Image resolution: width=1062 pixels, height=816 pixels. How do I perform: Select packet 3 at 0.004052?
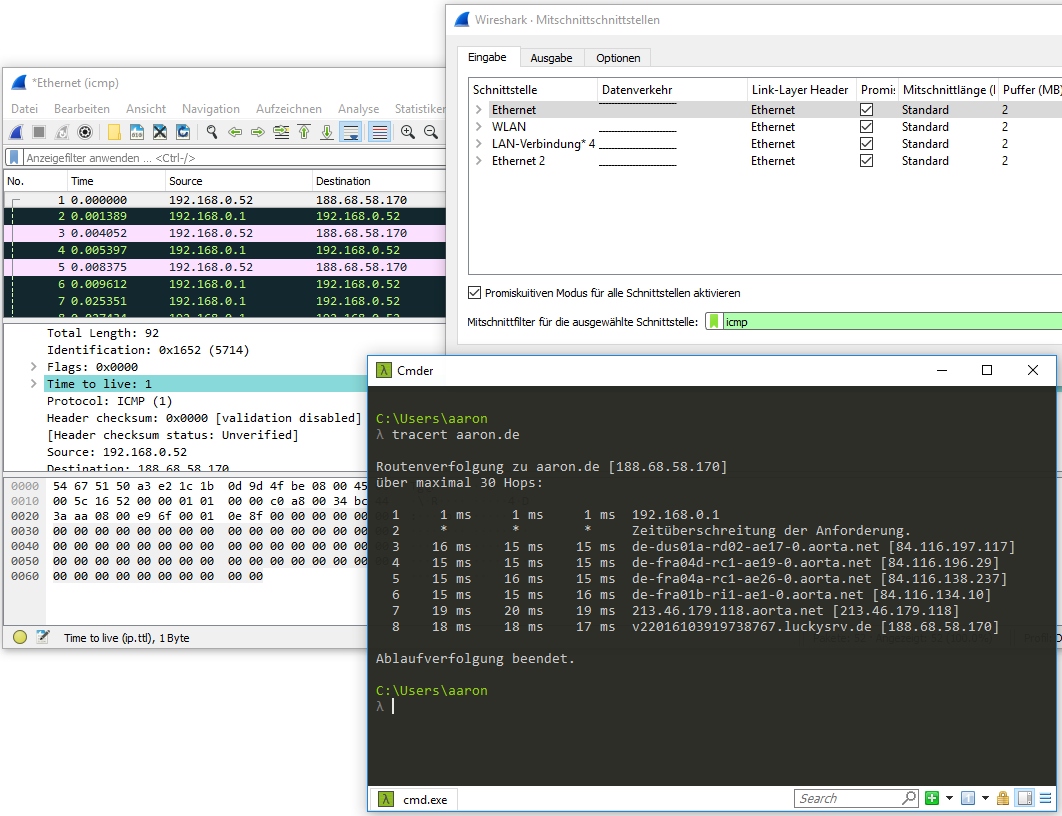pyautogui.click(x=225, y=233)
